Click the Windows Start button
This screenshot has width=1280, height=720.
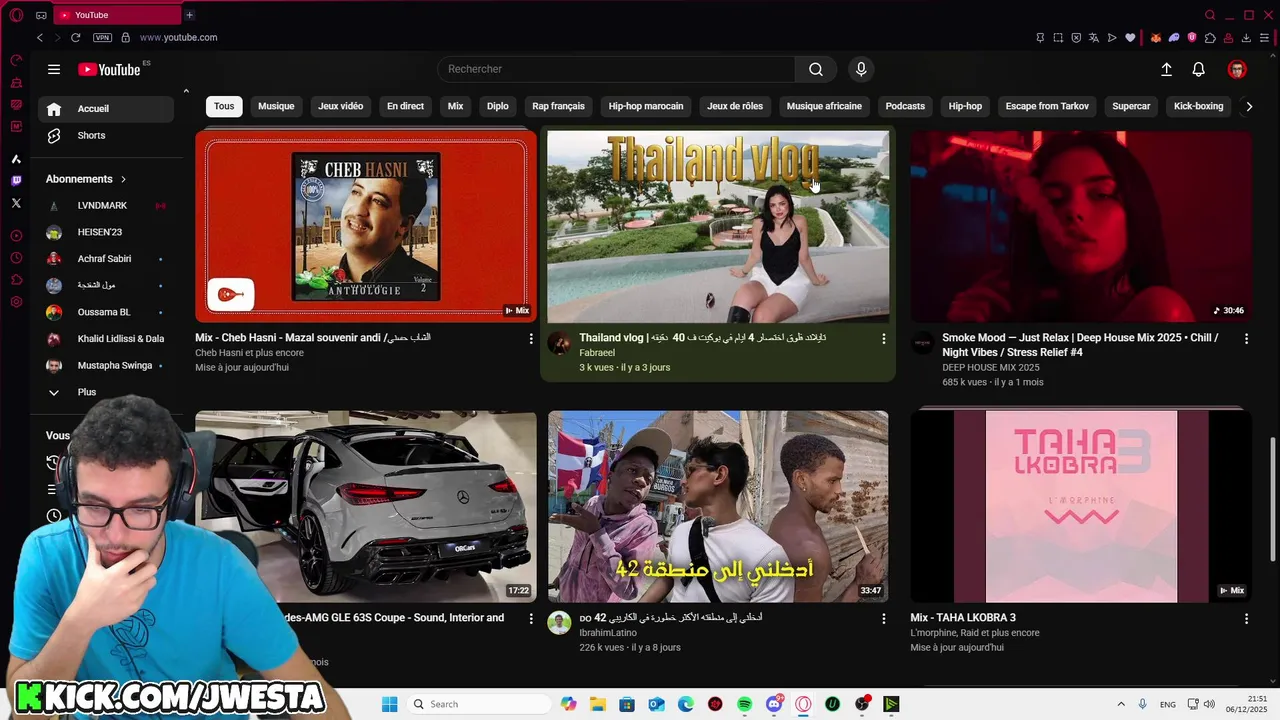click(x=389, y=704)
